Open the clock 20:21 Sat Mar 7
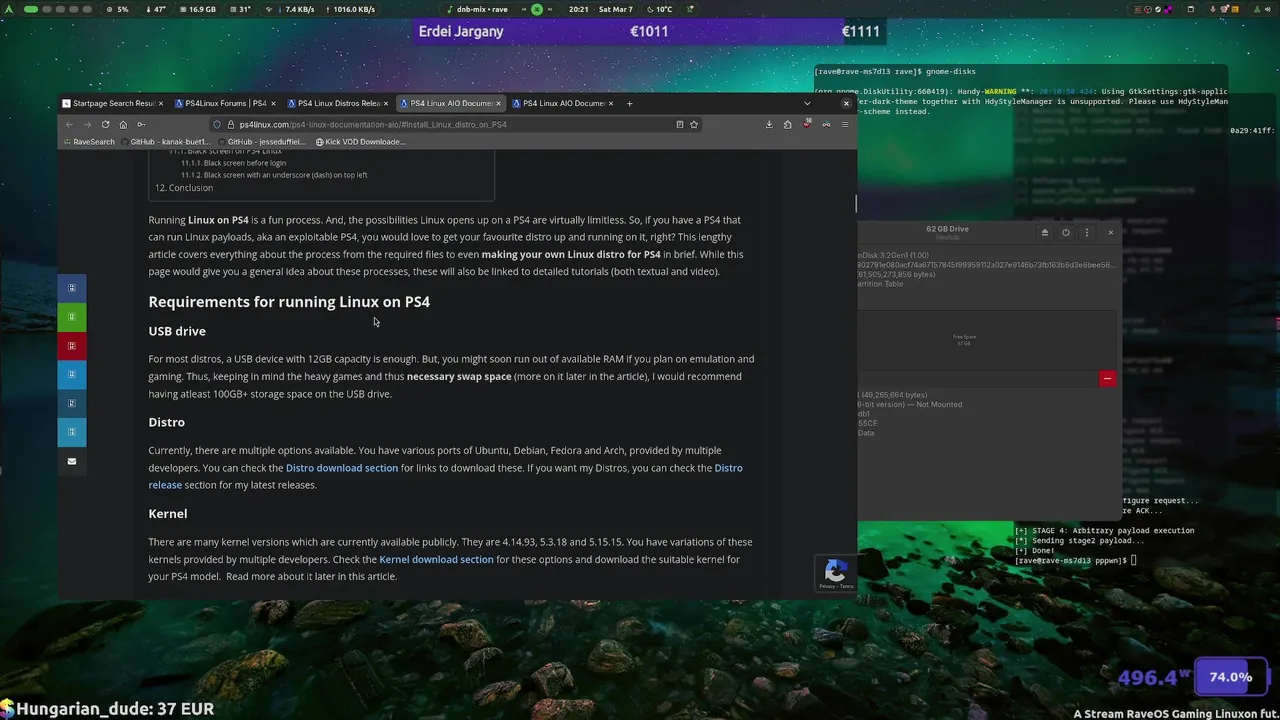 click(601, 9)
